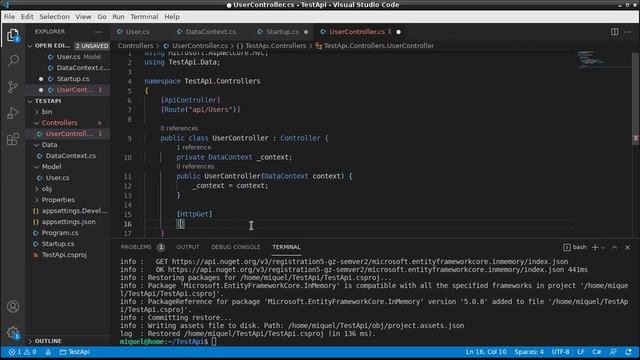The height and width of the screenshot is (360, 640).
Task: Open the feedback icon in status bar
Action: (613, 352)
